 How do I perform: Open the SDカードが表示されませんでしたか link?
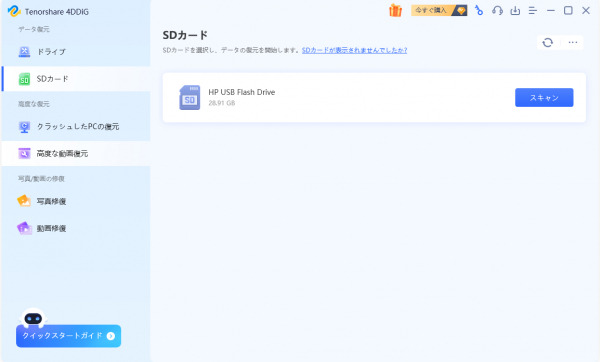coord(354,50)
